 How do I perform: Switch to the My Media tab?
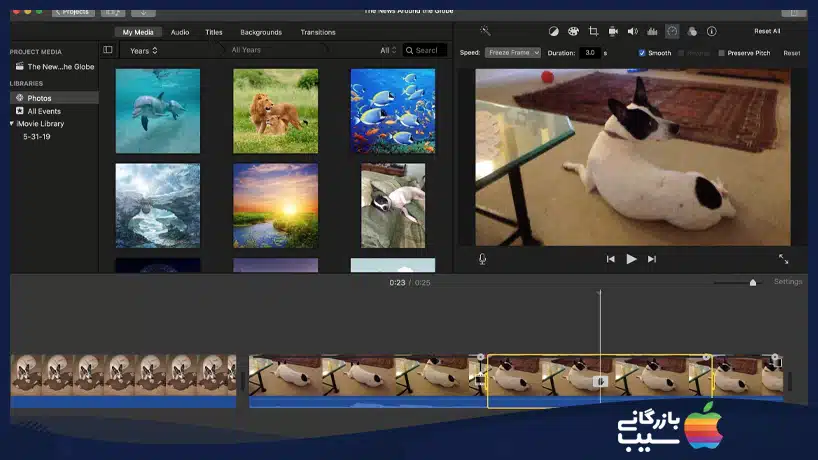pyautogui.click(x=138, y=32)
